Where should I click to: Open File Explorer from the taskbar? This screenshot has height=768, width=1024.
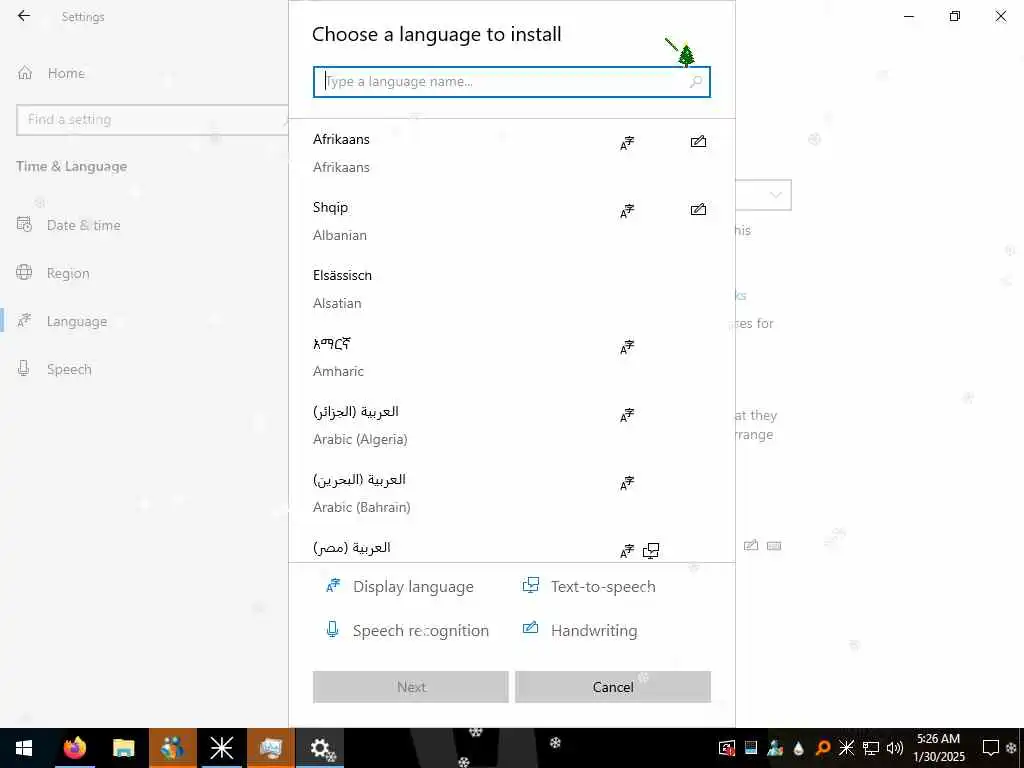[123, 748]
